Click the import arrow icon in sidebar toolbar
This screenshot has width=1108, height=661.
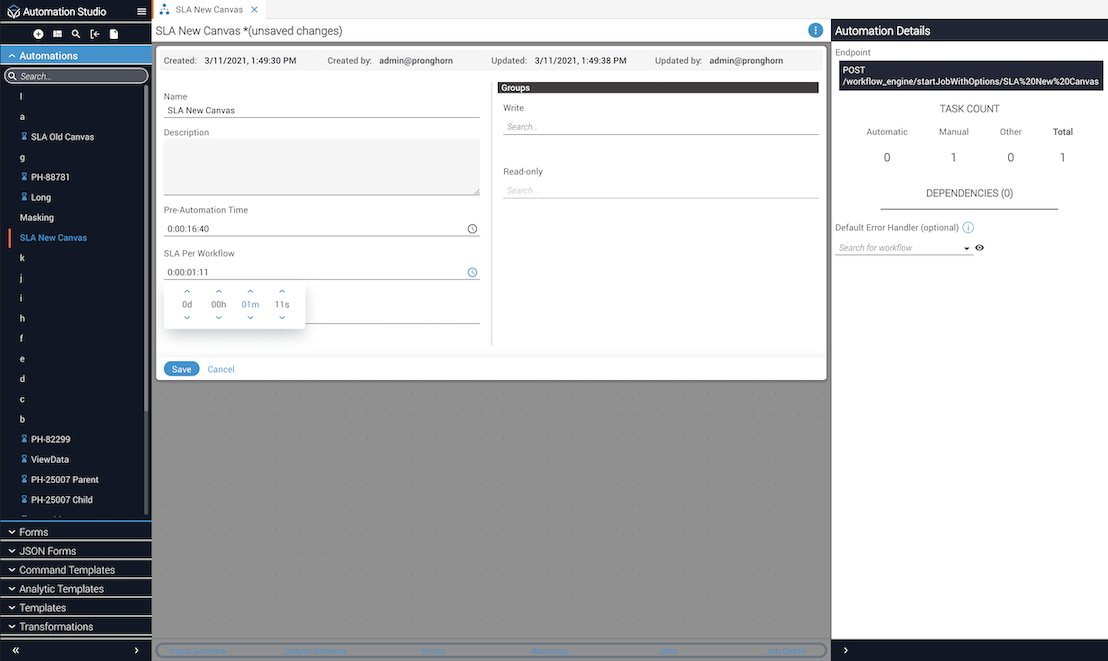point(95,34)
